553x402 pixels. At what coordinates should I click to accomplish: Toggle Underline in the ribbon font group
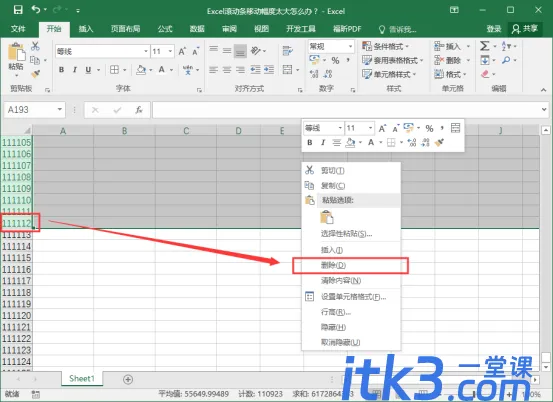[88, 70]
